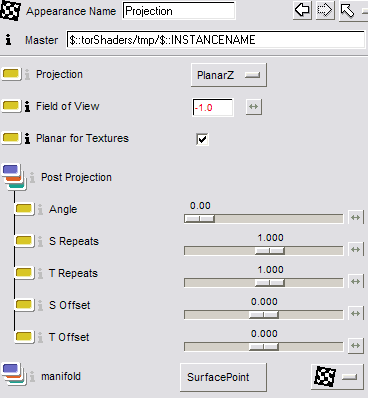368x398 pixels.
Task: Toggle the Planar for Textures checkbox
Action: coord(202,139)
